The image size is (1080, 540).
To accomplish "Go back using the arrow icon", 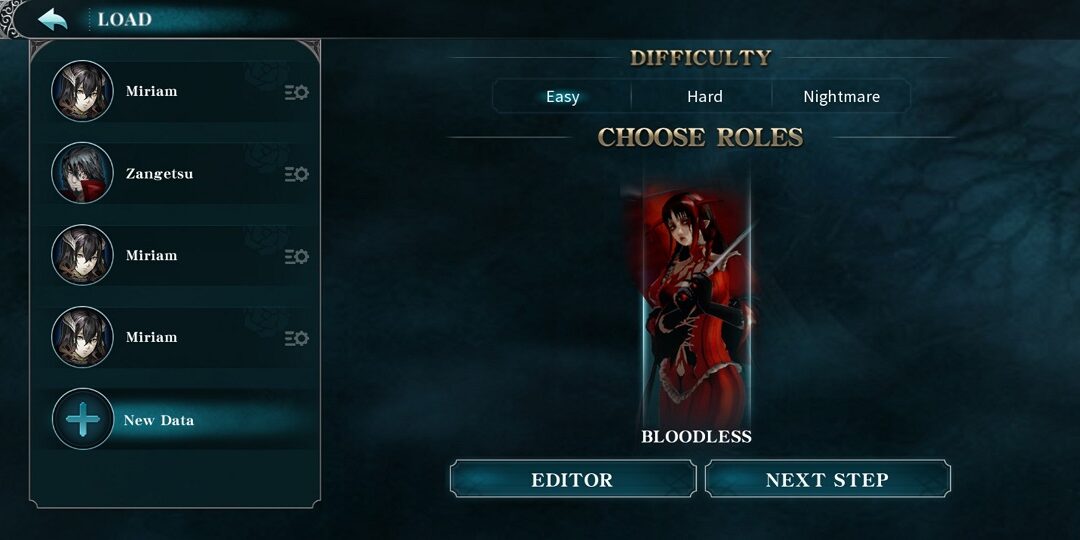I will [52, 19].
